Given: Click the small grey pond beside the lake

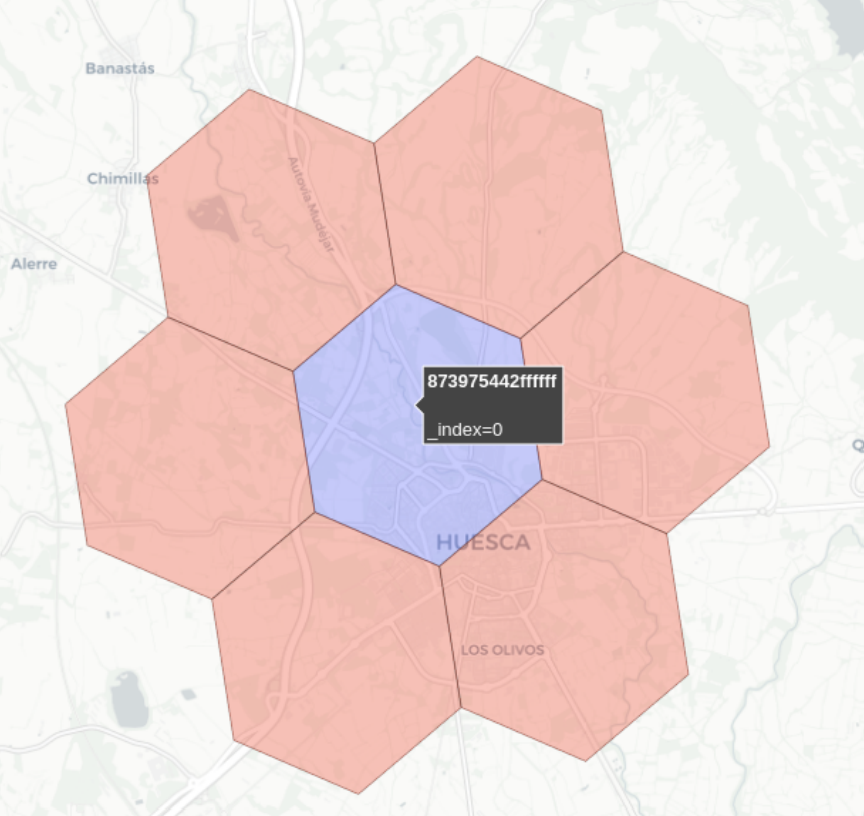Looking at the screenshot, I should 187,694.
